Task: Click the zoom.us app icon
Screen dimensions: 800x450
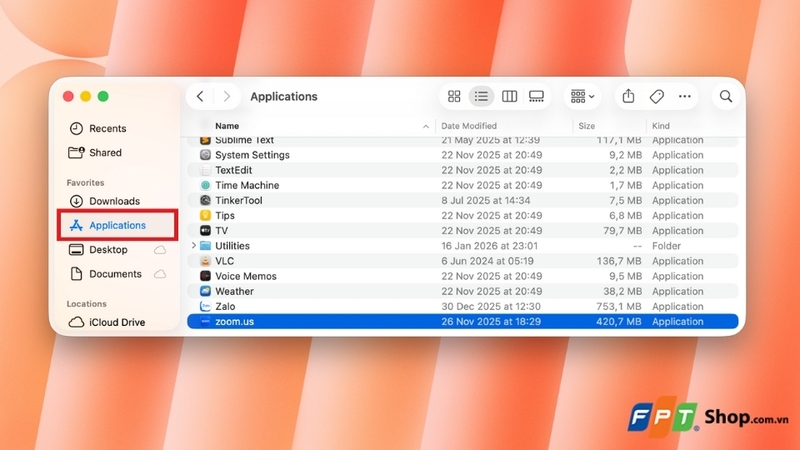Action: point(205,321)
